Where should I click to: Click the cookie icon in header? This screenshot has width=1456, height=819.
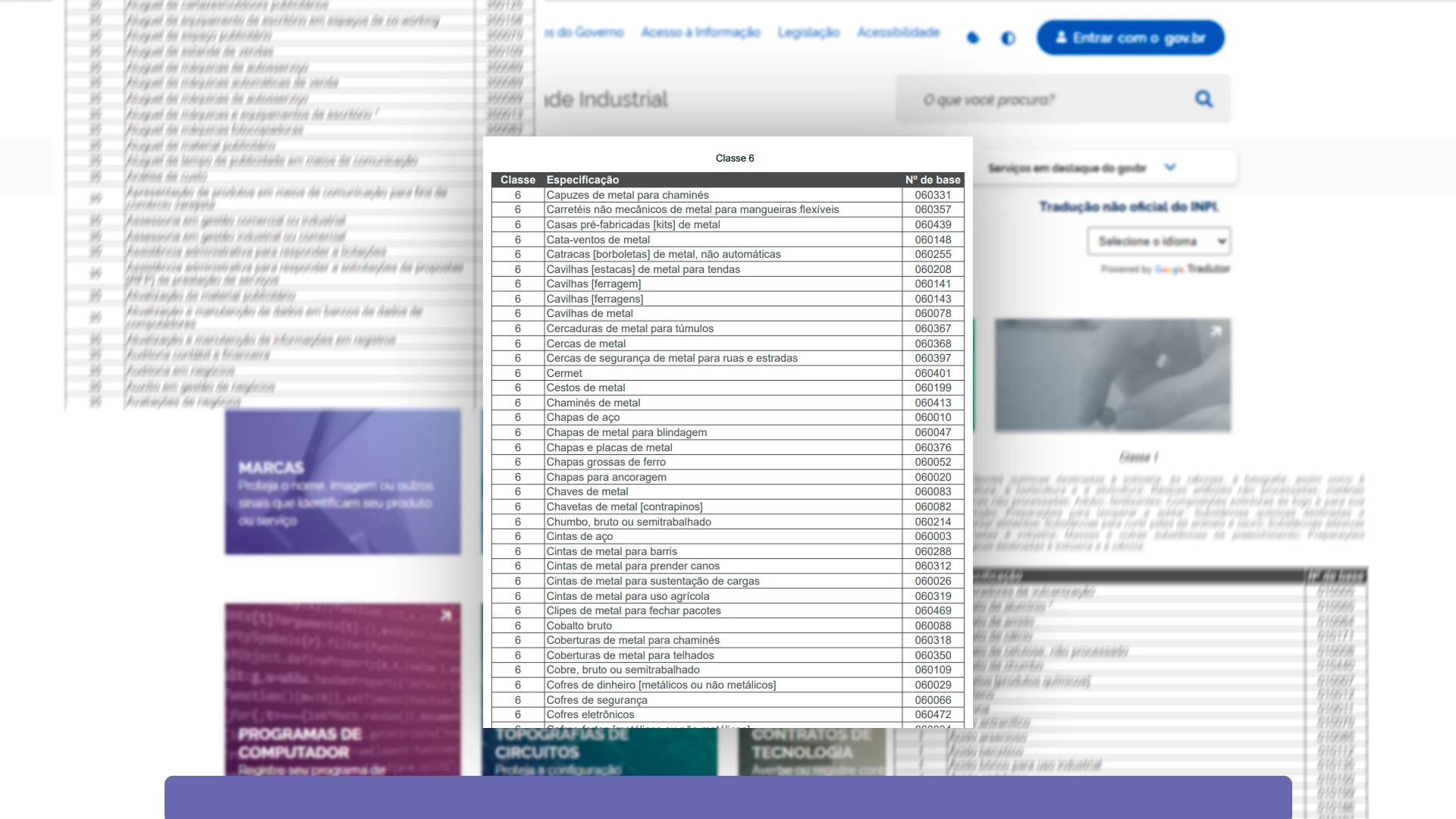tap(973, 38)
